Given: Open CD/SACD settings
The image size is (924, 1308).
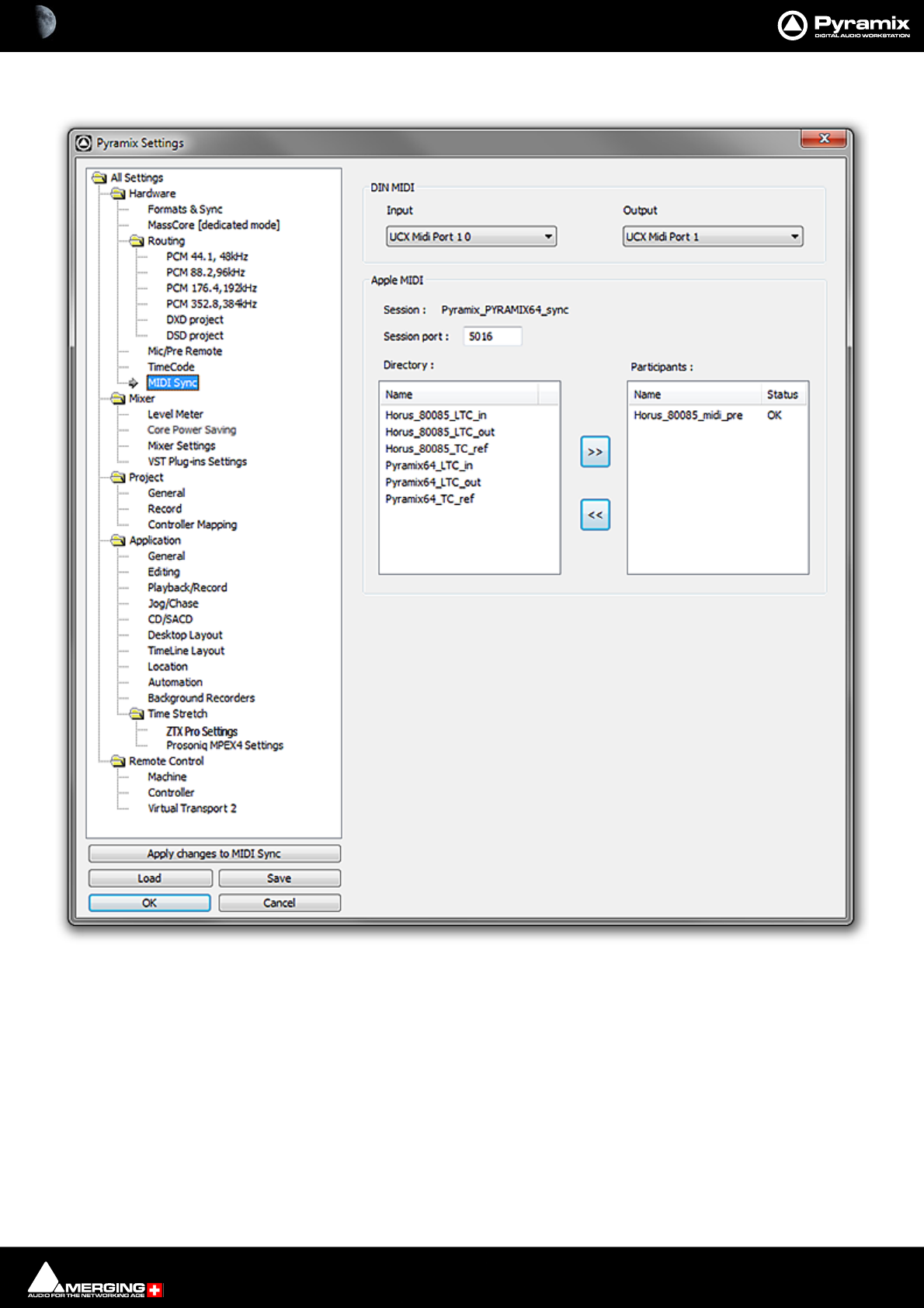Looking at the screenshot, I should tap(170, 619).
